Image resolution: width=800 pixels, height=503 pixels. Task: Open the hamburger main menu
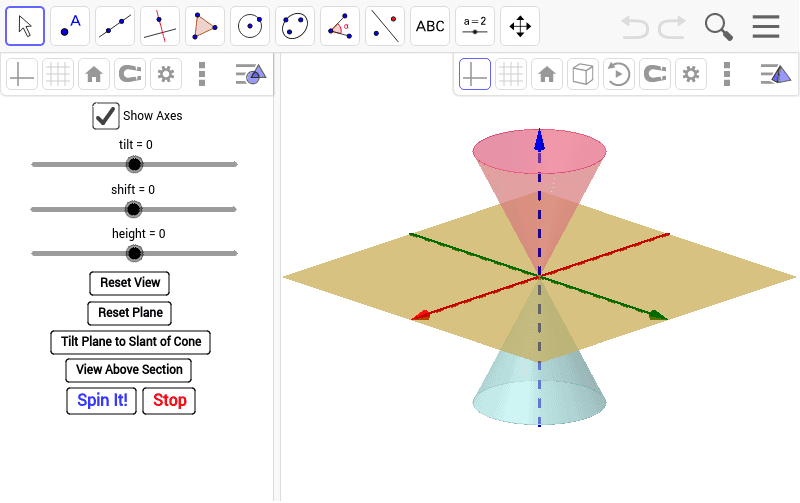(x=766, y=27)
